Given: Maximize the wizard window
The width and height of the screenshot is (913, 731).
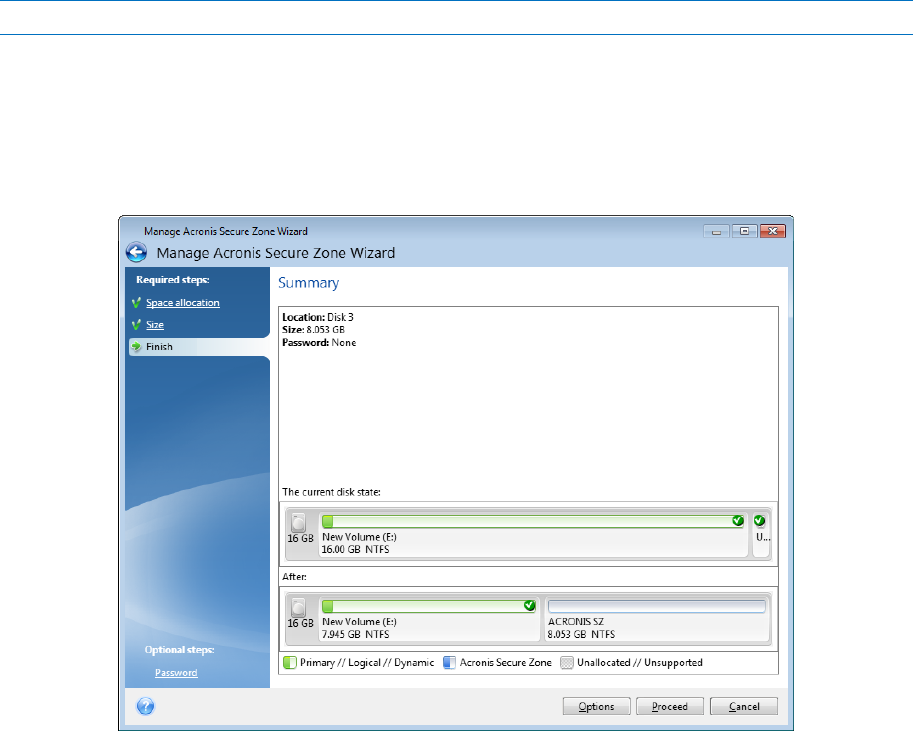Looking at the screenshot, I should tap(744, 231).
